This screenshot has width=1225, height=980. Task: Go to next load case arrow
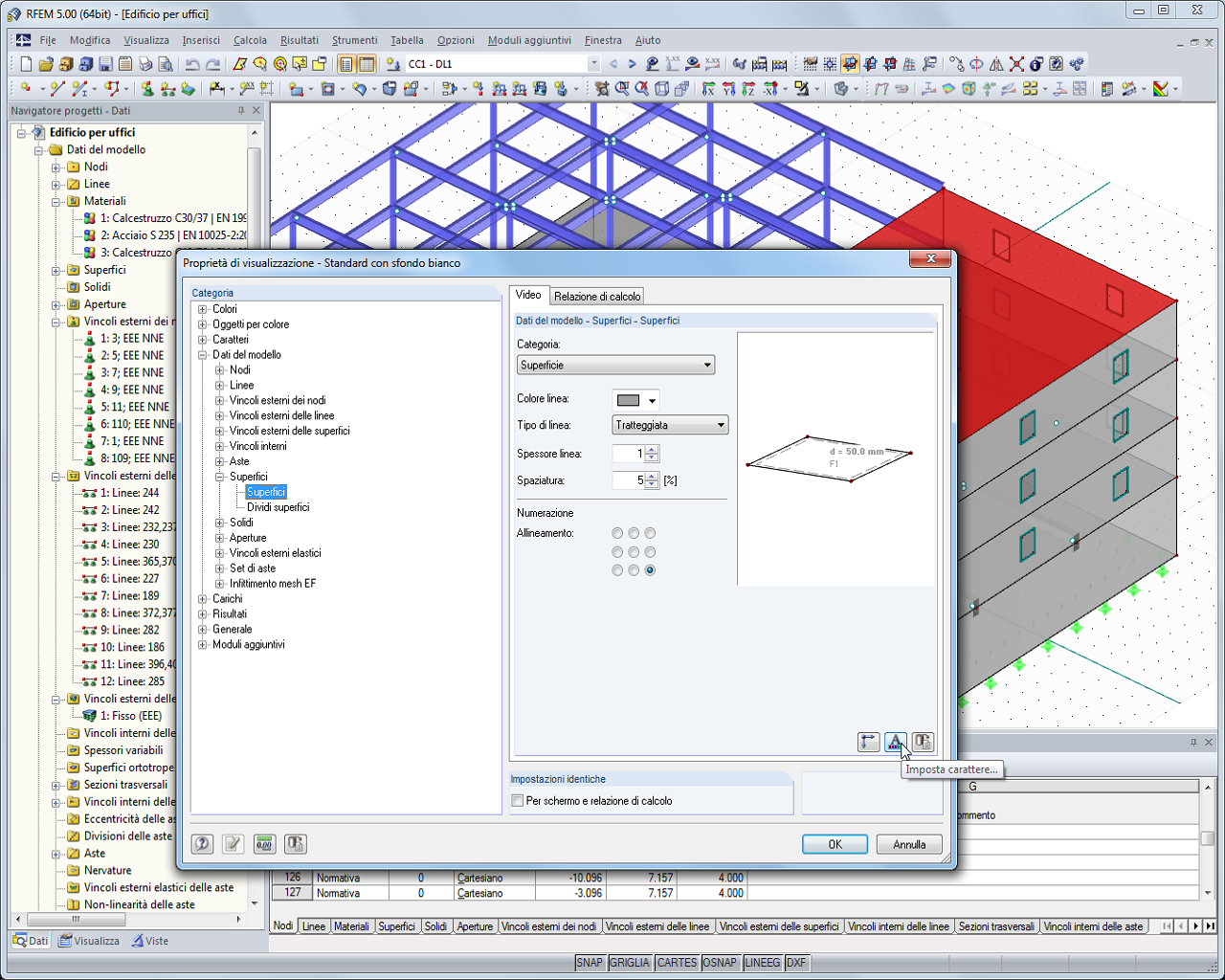(632, 64)
